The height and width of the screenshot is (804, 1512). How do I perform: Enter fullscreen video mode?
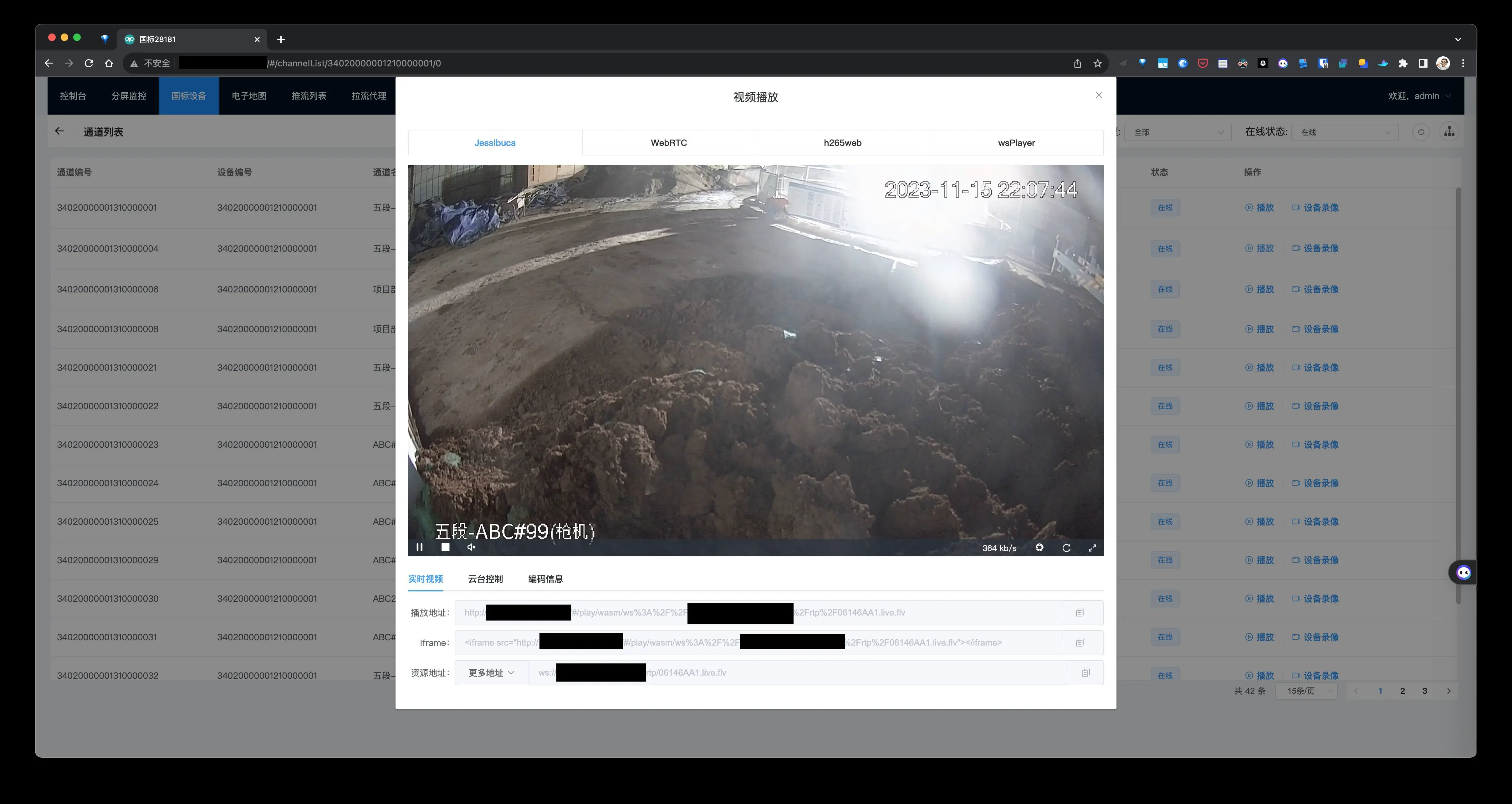pos(1092,548)
